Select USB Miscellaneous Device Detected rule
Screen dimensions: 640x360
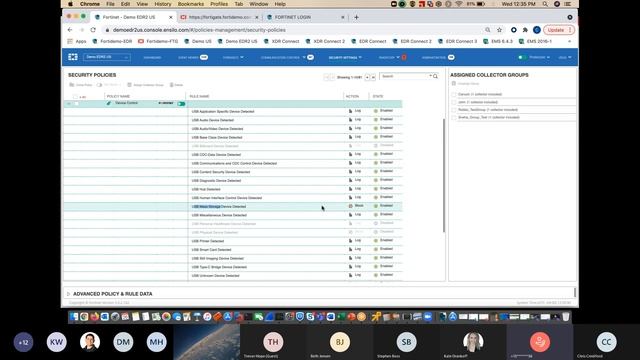pyautogui.click(x=219, y=215)
